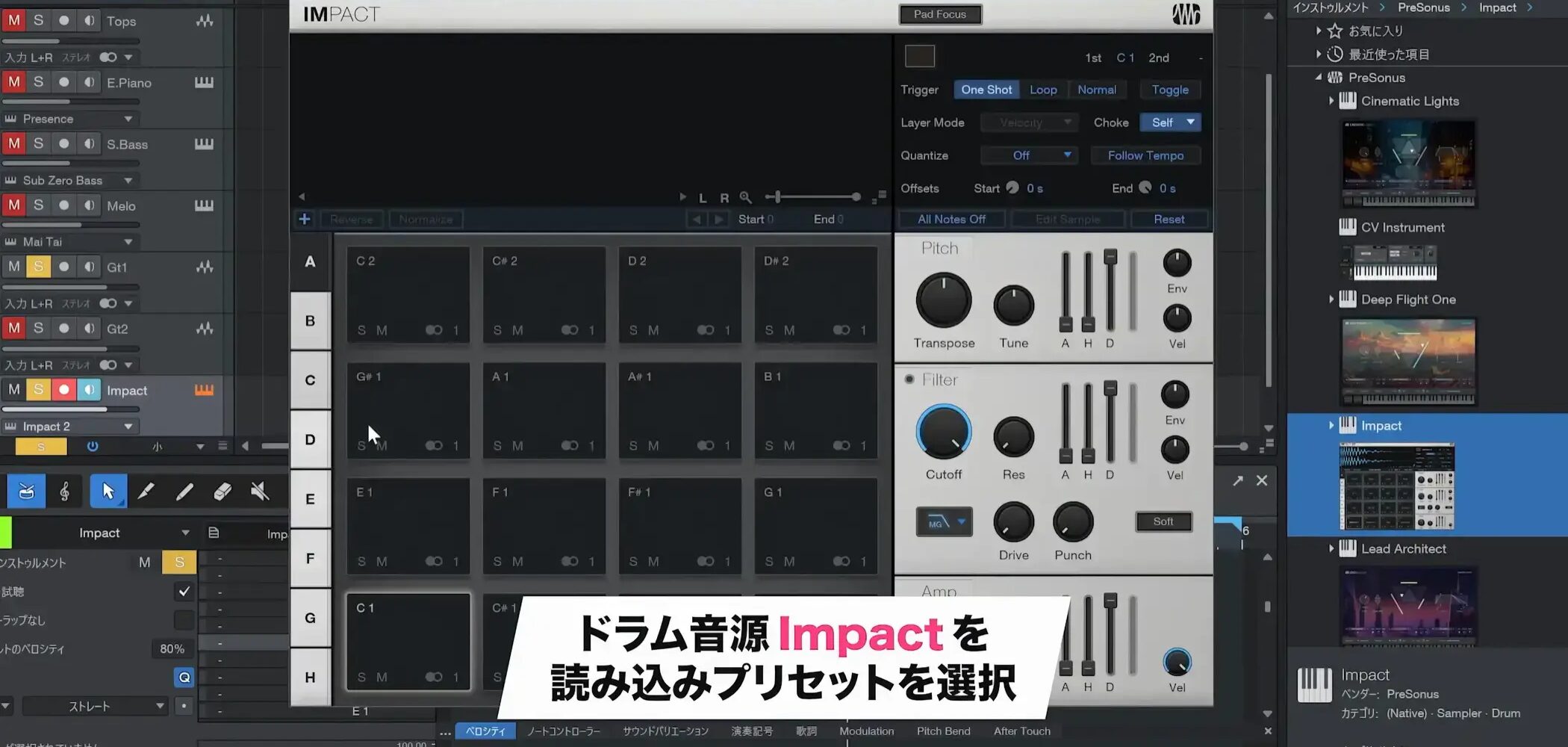Viewport: 1568px width, 747px height.
Task: Open the Choke Self dropdown
Action: click(1170, 123)
